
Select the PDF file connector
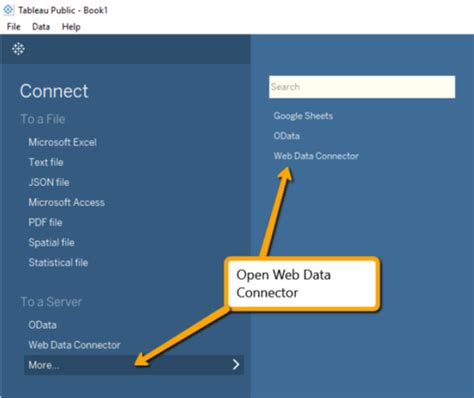click(45, 222)
